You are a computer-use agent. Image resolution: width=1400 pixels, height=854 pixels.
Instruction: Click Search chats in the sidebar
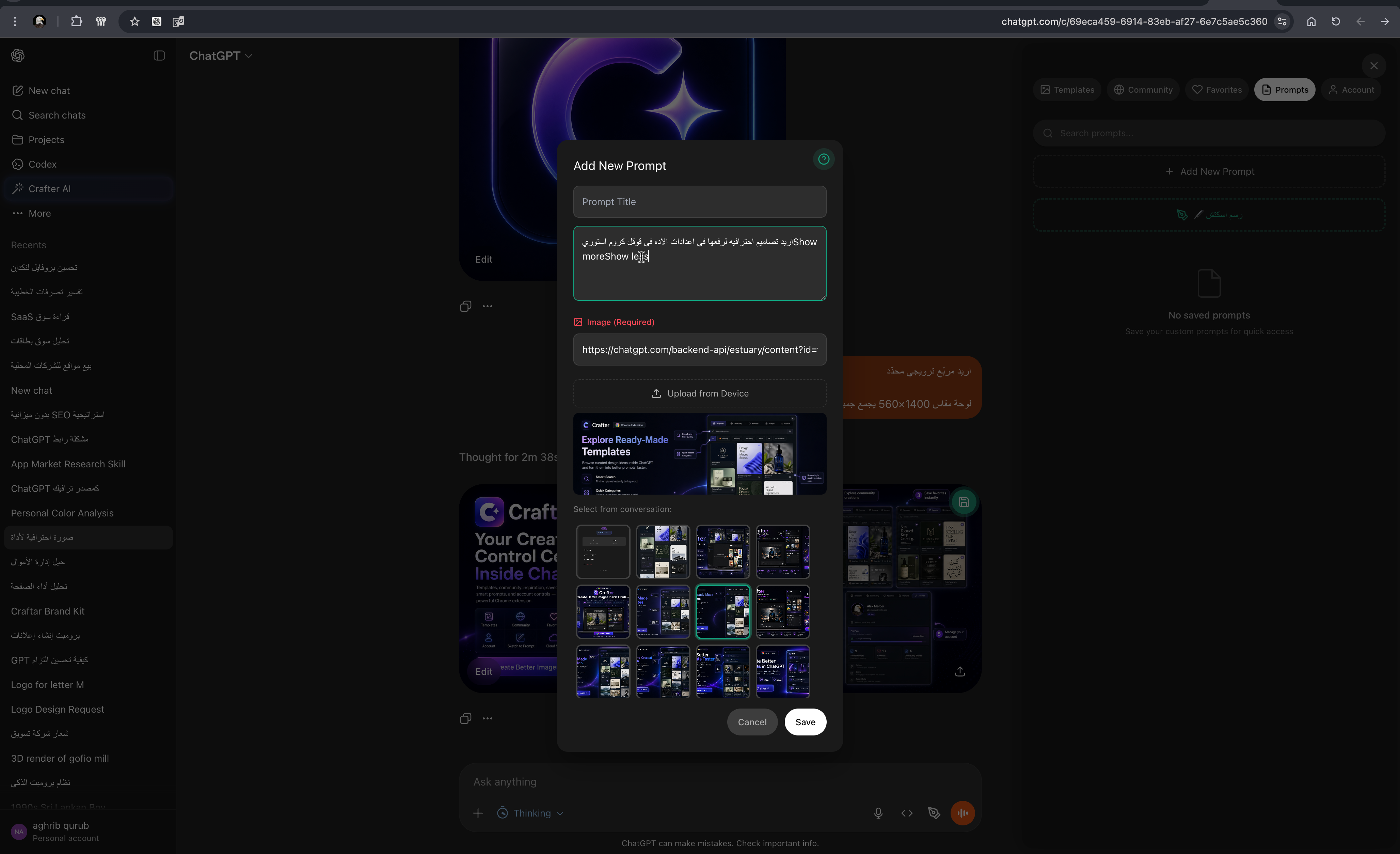pos(56,115)
